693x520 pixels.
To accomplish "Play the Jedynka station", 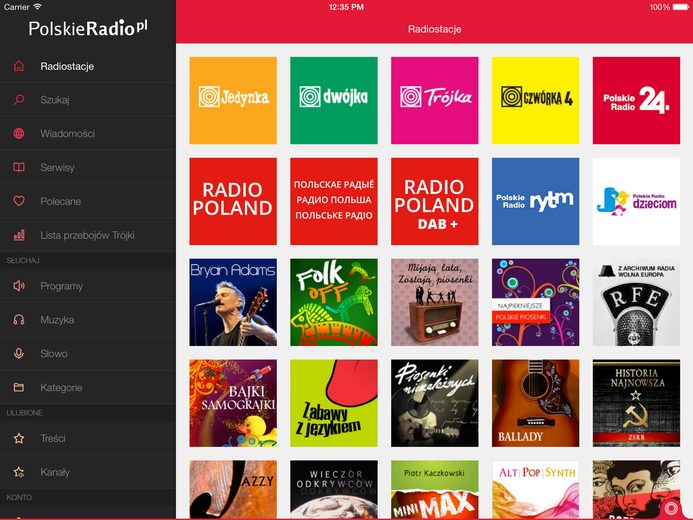I will tap(233, 100).
